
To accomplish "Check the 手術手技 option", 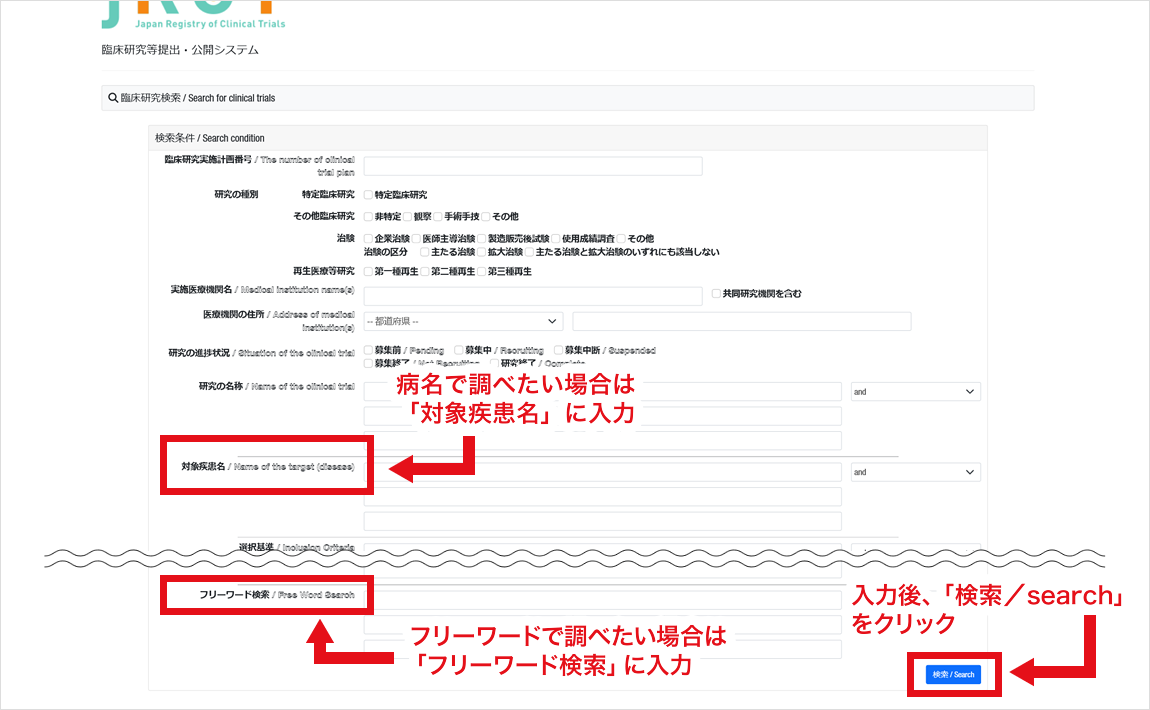I will pos(437,216).
